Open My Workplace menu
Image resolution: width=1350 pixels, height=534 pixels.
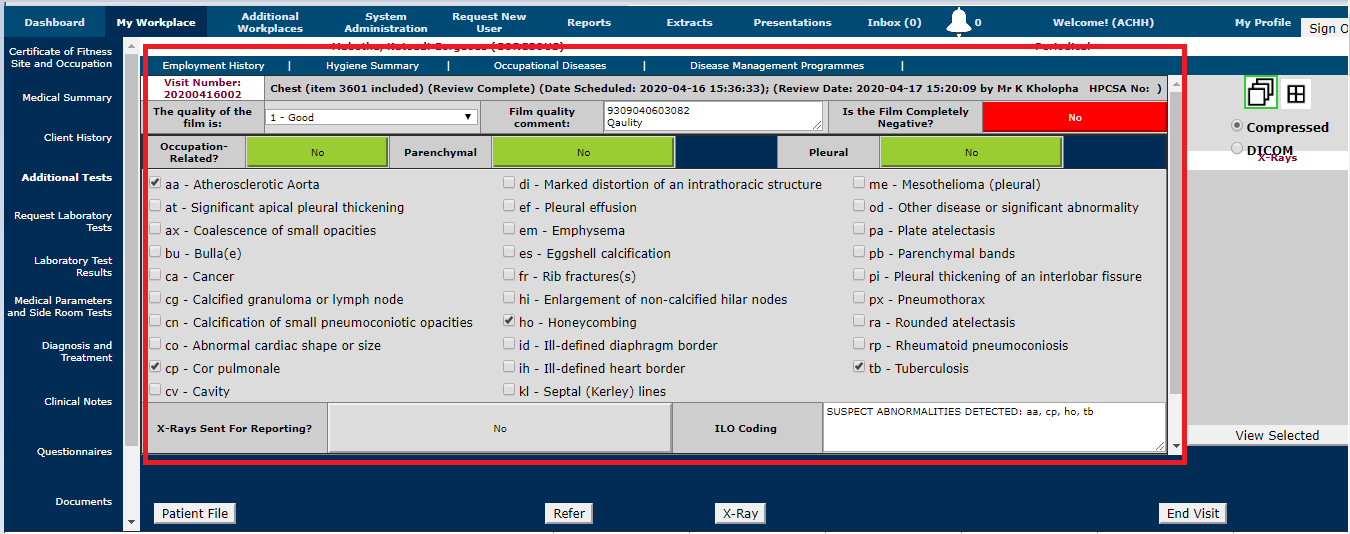tap(156, 22)
